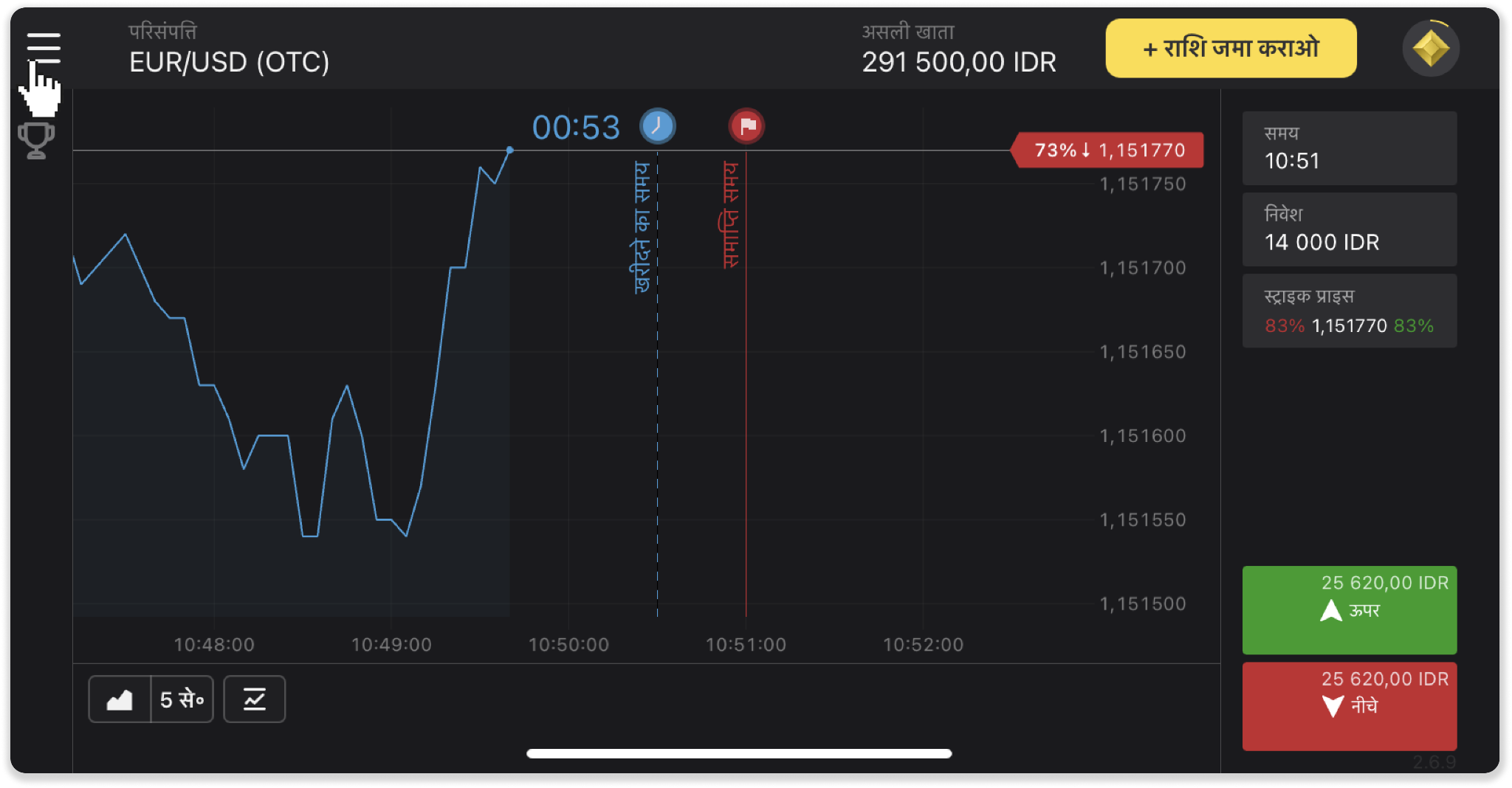Open the chart indicators tool

click(255, 699)
